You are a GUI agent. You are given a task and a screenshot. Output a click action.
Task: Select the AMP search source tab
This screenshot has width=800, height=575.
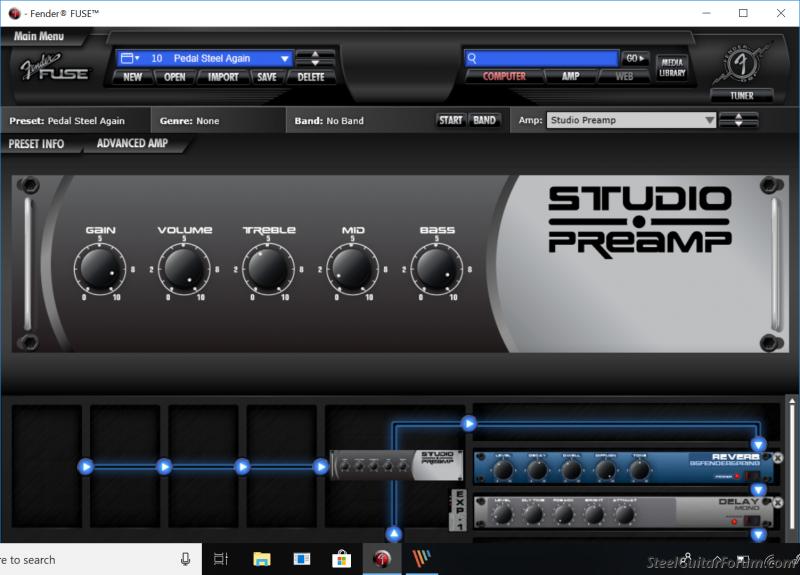click(x=570, y=77)
